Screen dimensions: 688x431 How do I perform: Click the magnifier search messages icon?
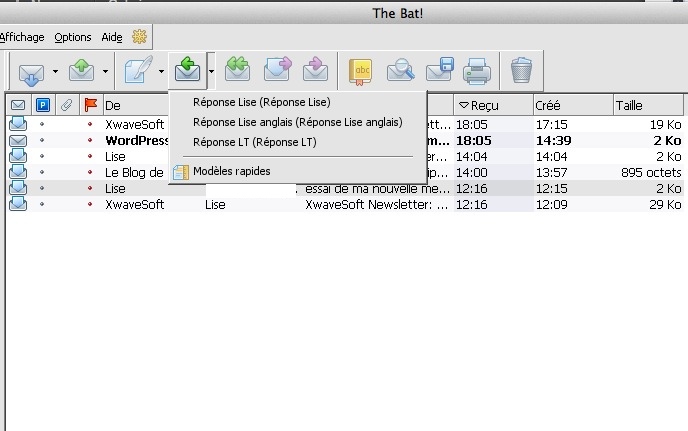pyautogui.click(x=400, y=71)
